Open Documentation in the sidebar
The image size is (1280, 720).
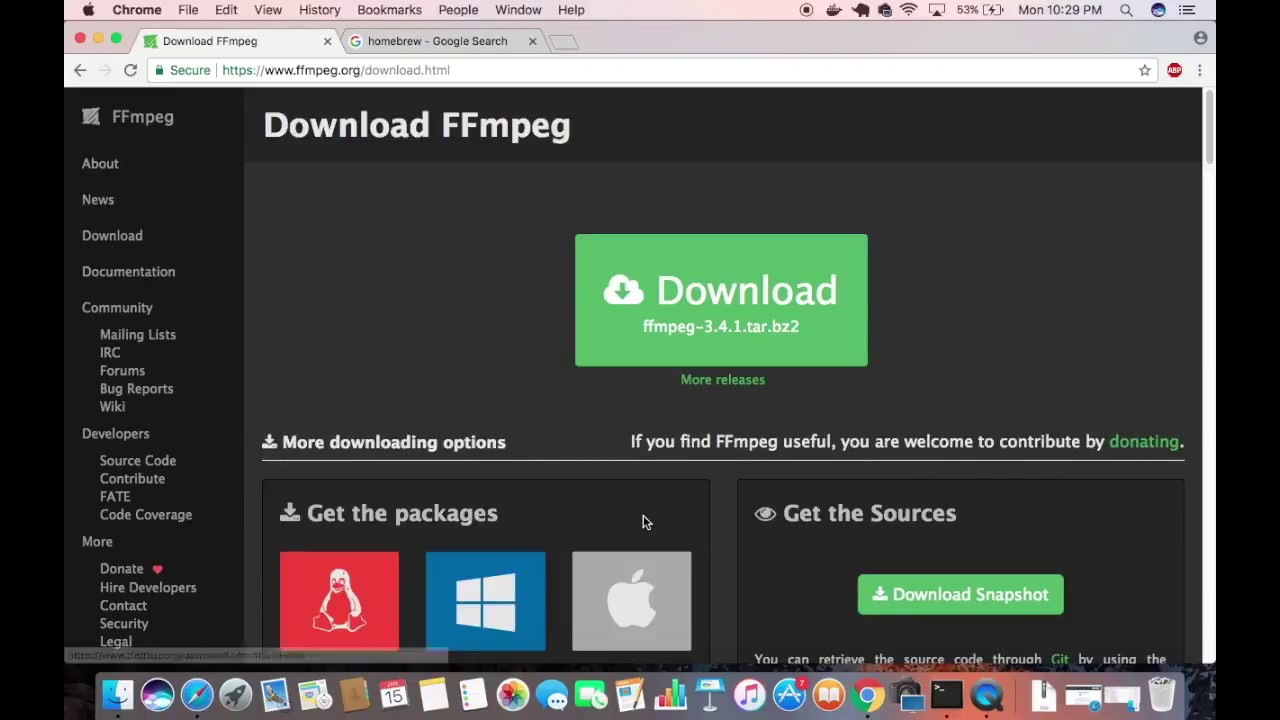(128, 271)
